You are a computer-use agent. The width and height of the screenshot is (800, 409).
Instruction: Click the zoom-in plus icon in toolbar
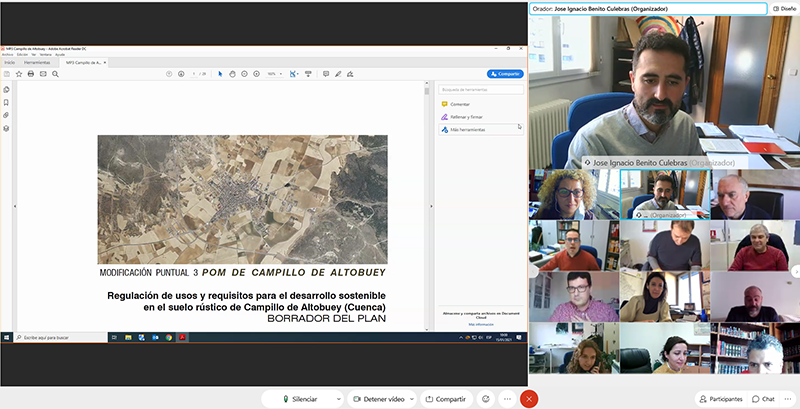258,73
